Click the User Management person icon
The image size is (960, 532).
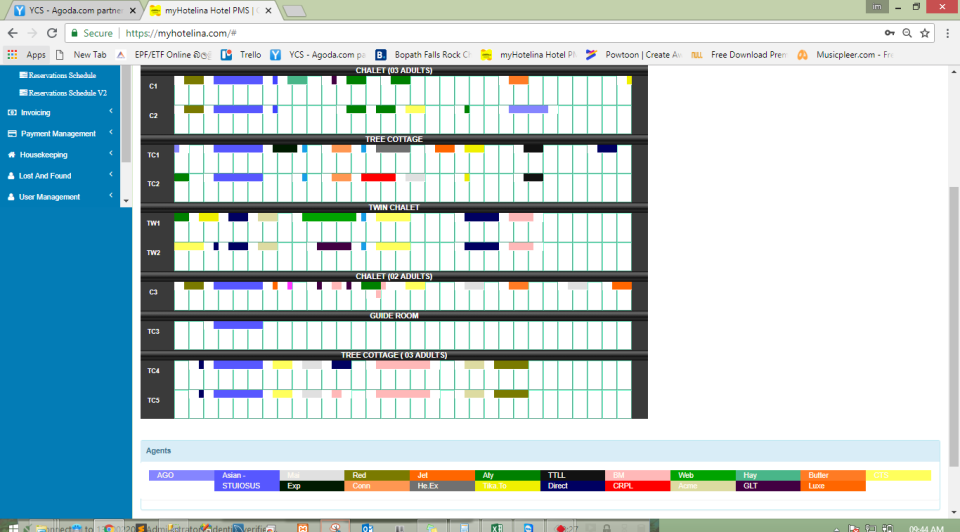[10, 197]
